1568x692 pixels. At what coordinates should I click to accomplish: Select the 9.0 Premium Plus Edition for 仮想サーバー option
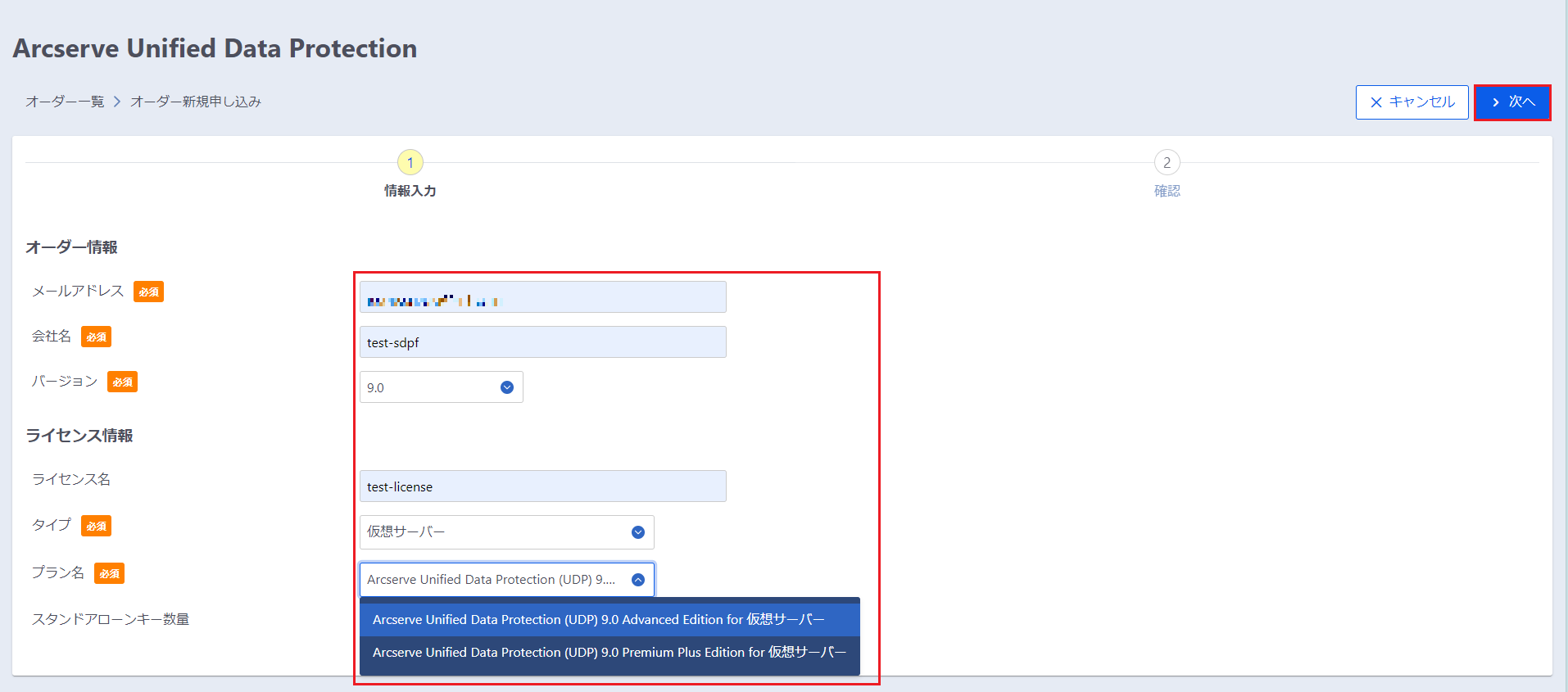point(610,653)
